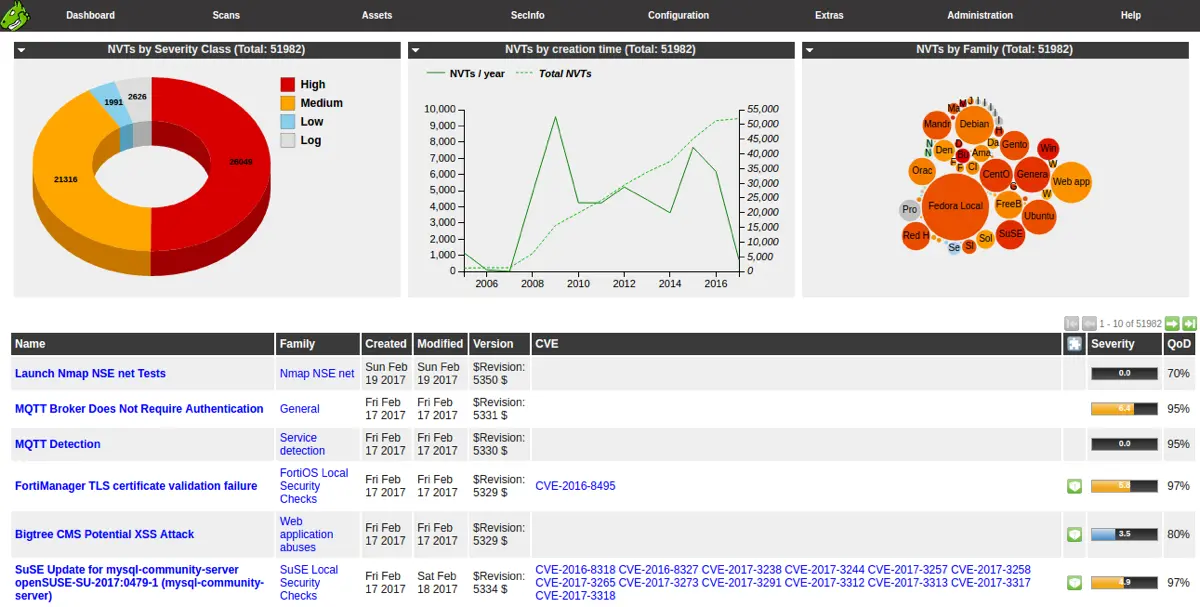
Task: Click the High red legend swatch
Action: [x=288, y=85]
